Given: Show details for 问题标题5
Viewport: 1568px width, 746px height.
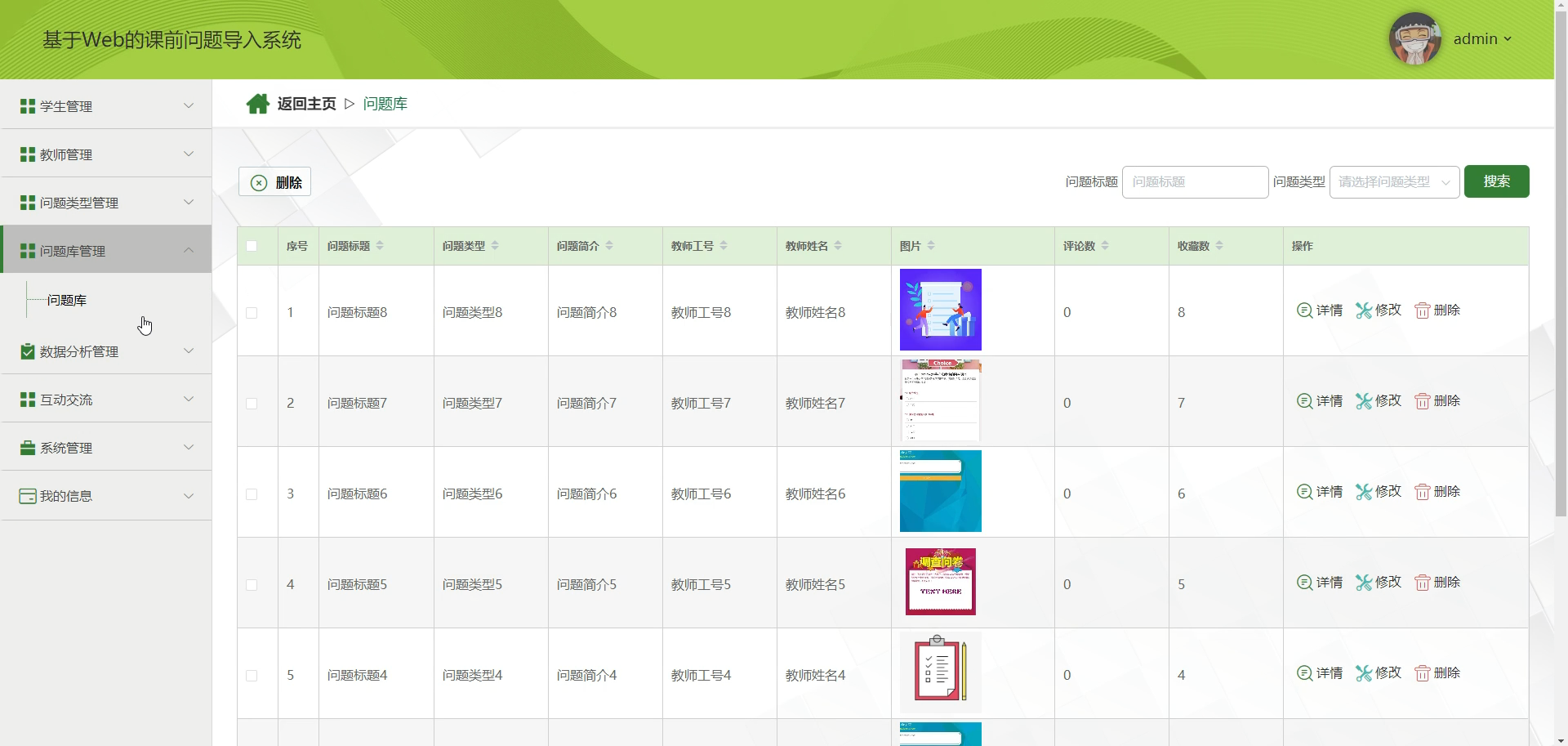Looking at the screenshot, I should 1320,583.
